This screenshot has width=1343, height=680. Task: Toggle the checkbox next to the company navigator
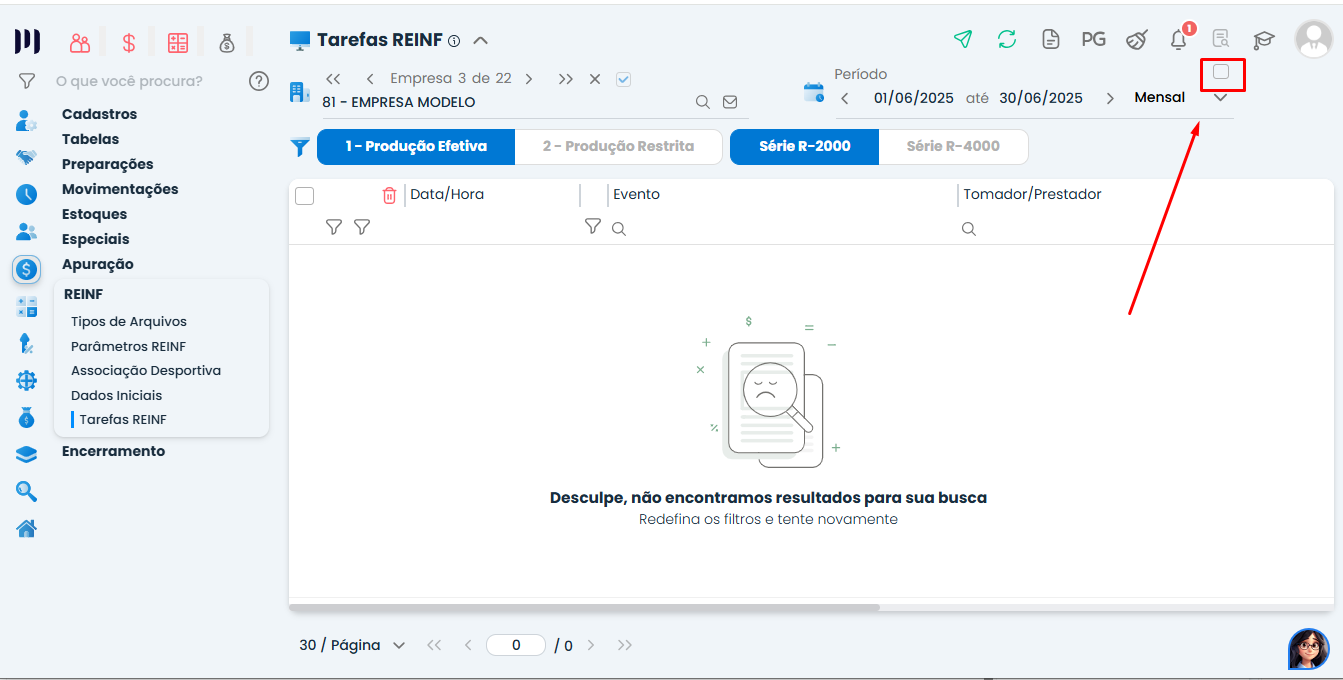coord(623,78)
